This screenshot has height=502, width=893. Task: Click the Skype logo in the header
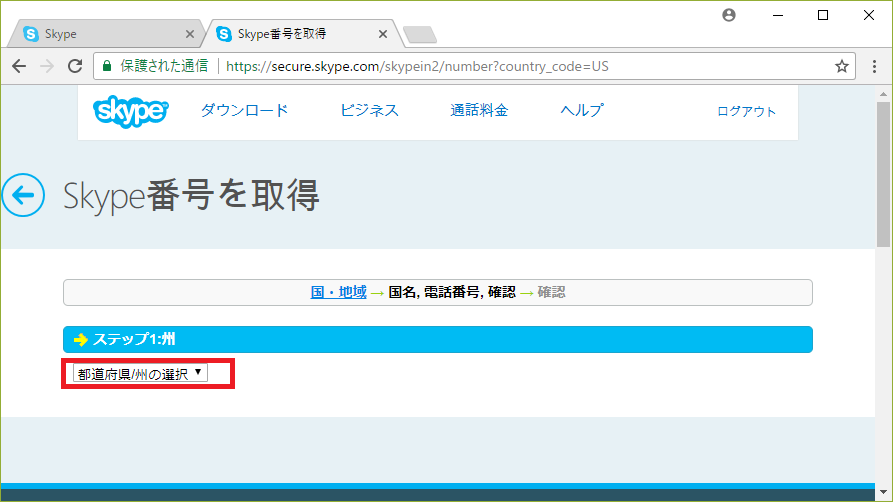(x=131, y=111)
